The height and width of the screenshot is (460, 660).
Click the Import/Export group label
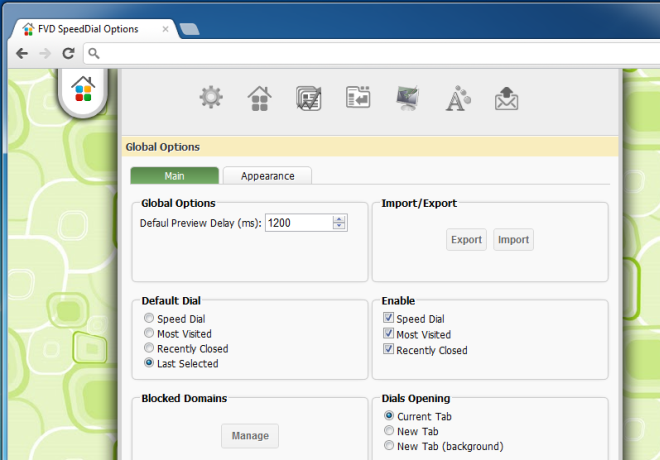pos(419,203)
